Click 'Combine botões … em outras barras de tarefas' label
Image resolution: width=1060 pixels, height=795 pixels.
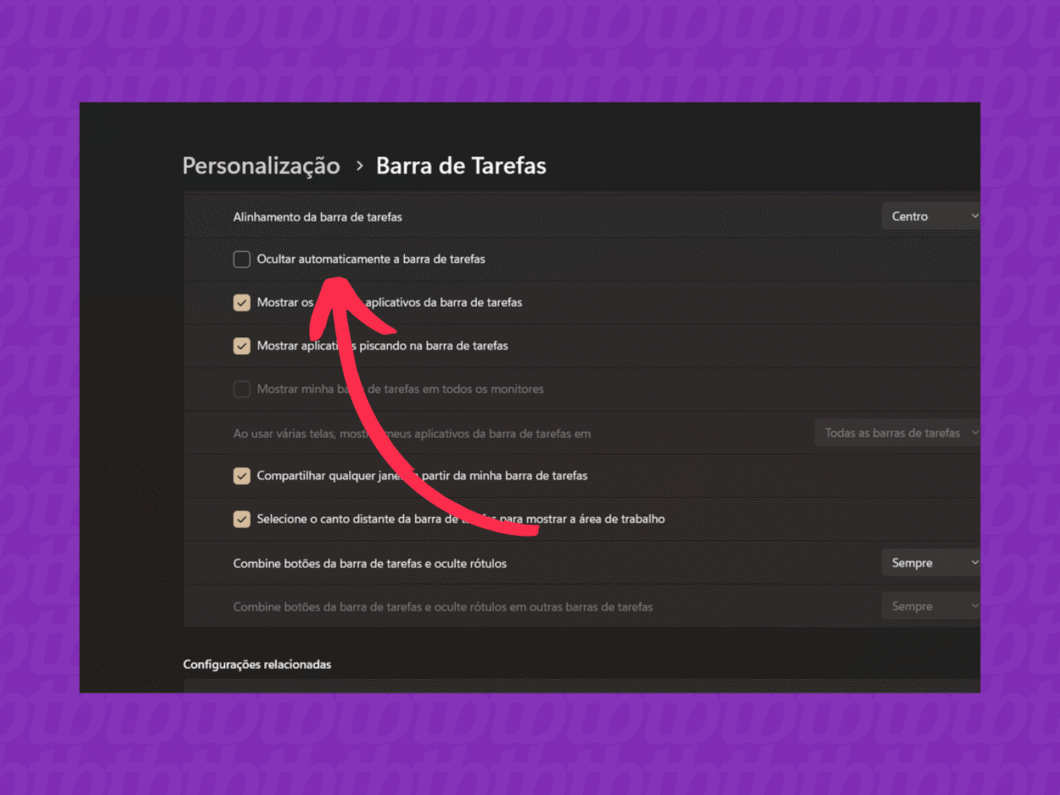[x=443, y=606]
